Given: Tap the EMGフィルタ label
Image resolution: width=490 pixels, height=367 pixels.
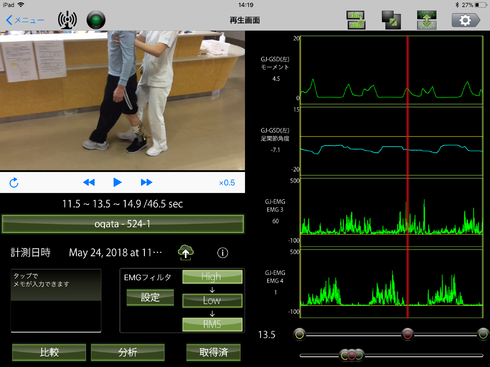Looking at the screenshot, I should [x=147, y=277].
